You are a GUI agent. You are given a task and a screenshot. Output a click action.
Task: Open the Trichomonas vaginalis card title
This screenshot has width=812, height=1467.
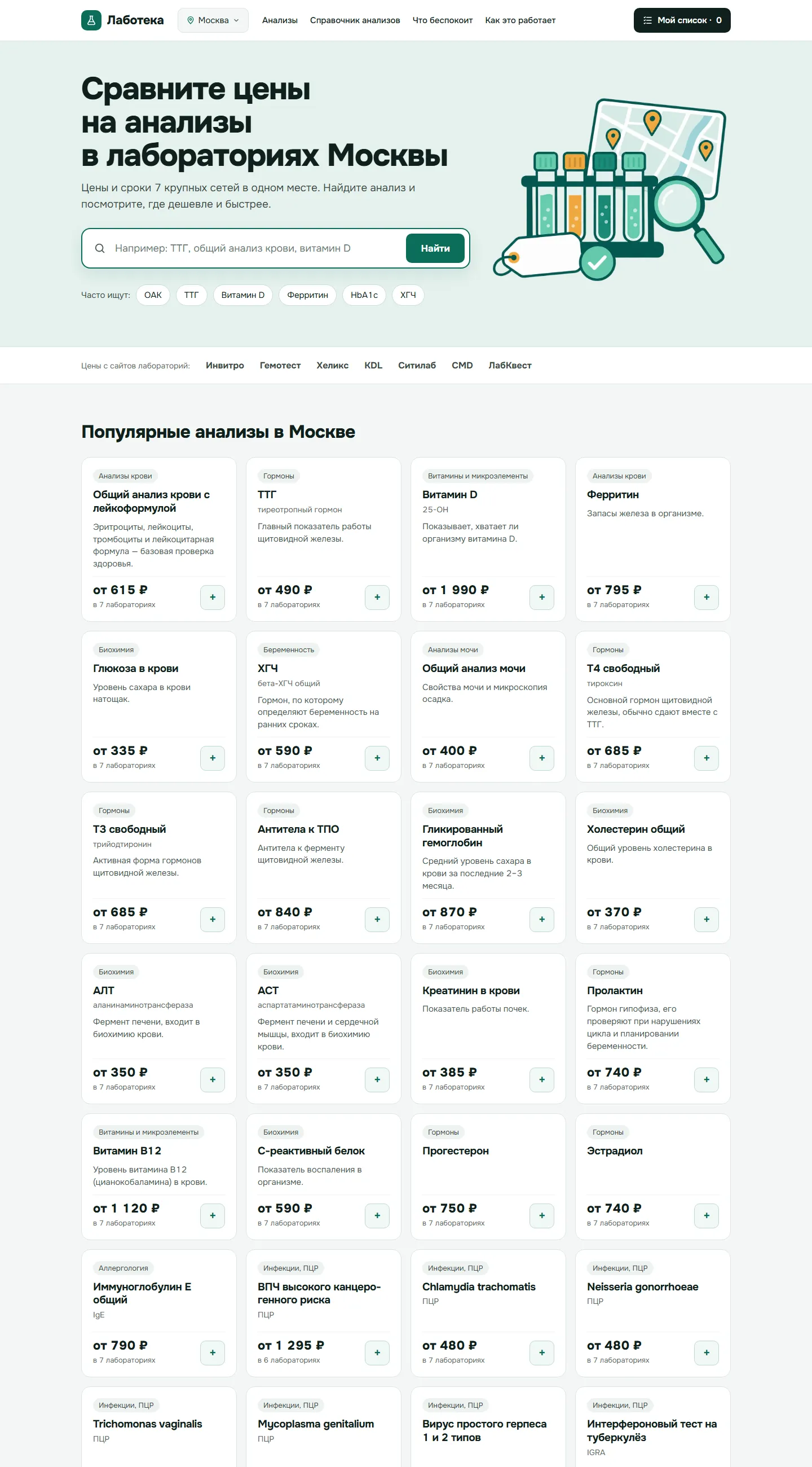coord(147,1424)
